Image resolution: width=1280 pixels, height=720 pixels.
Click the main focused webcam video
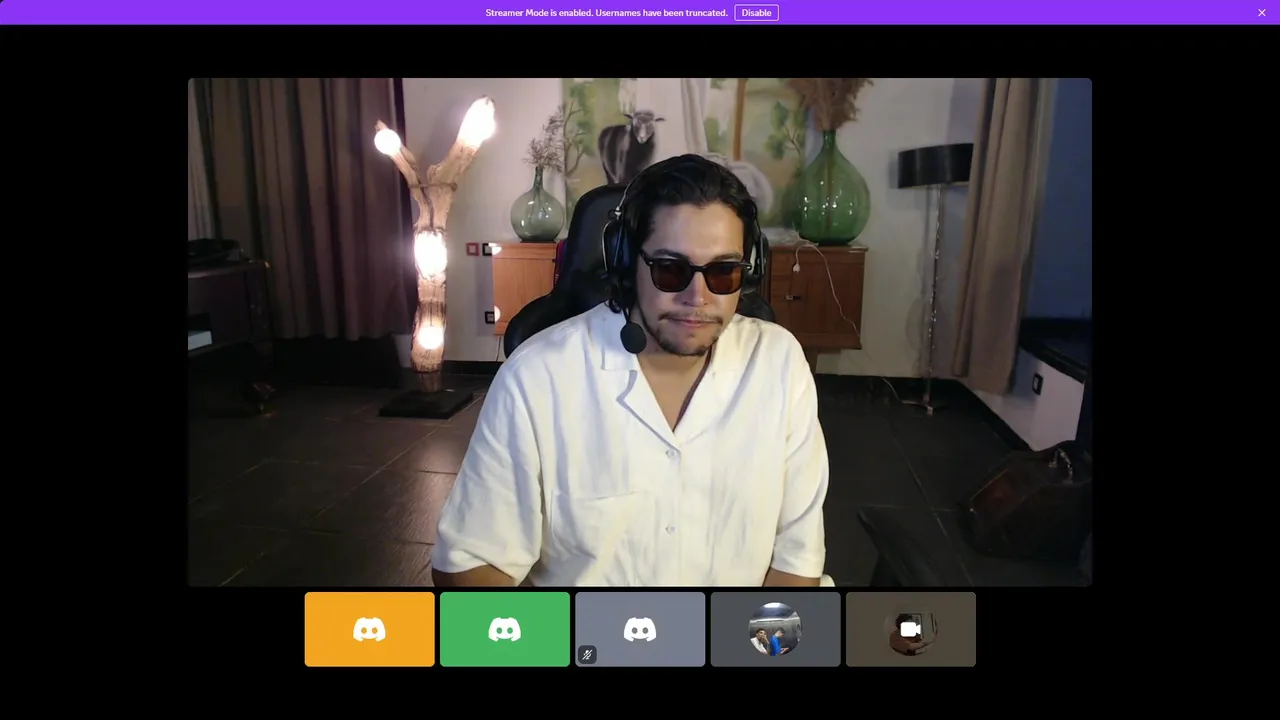point(640,332)
